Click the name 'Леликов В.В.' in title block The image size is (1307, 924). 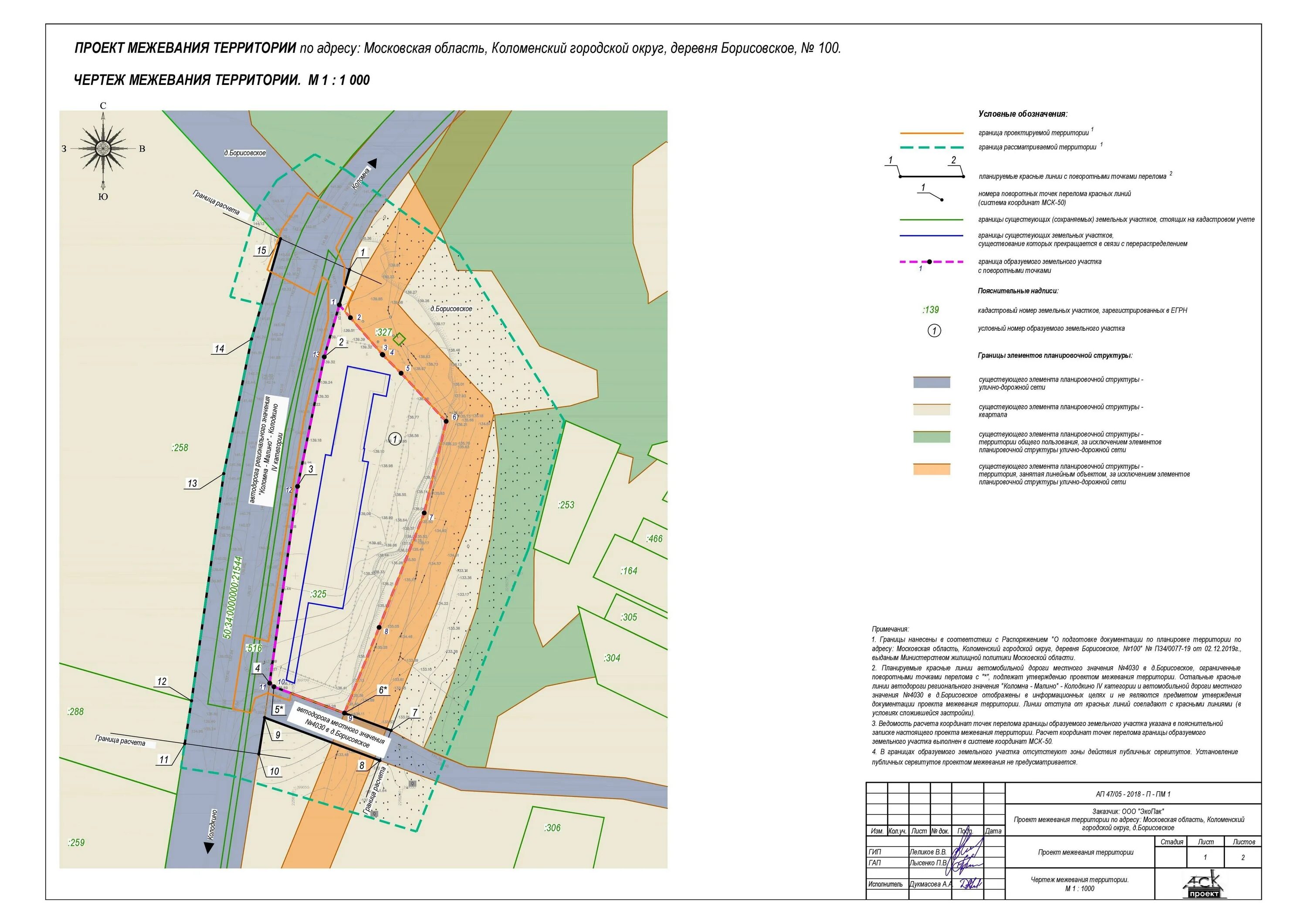(928, 852)
